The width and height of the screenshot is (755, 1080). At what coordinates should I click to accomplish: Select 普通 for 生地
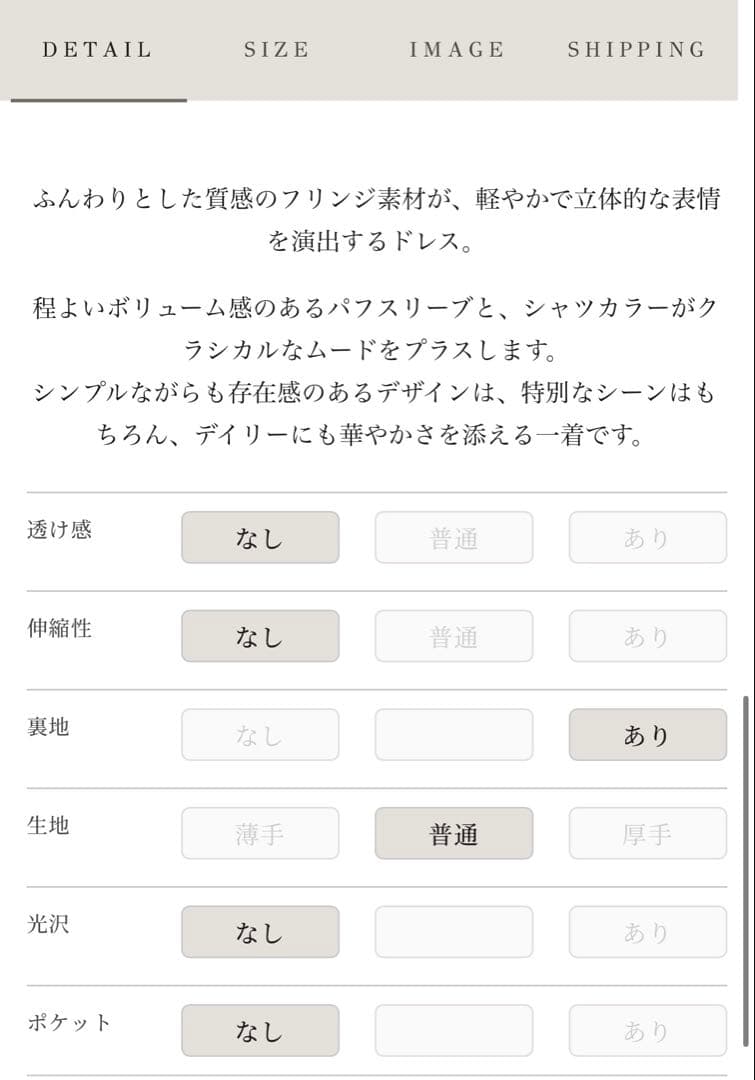pos(454,834)
